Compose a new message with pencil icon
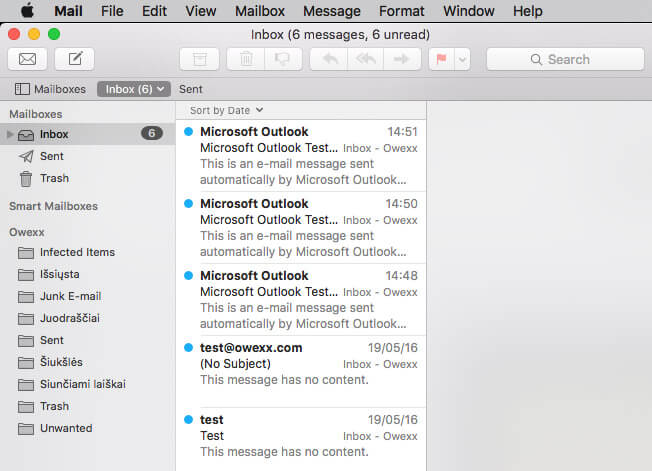 (x=75, y=59)
